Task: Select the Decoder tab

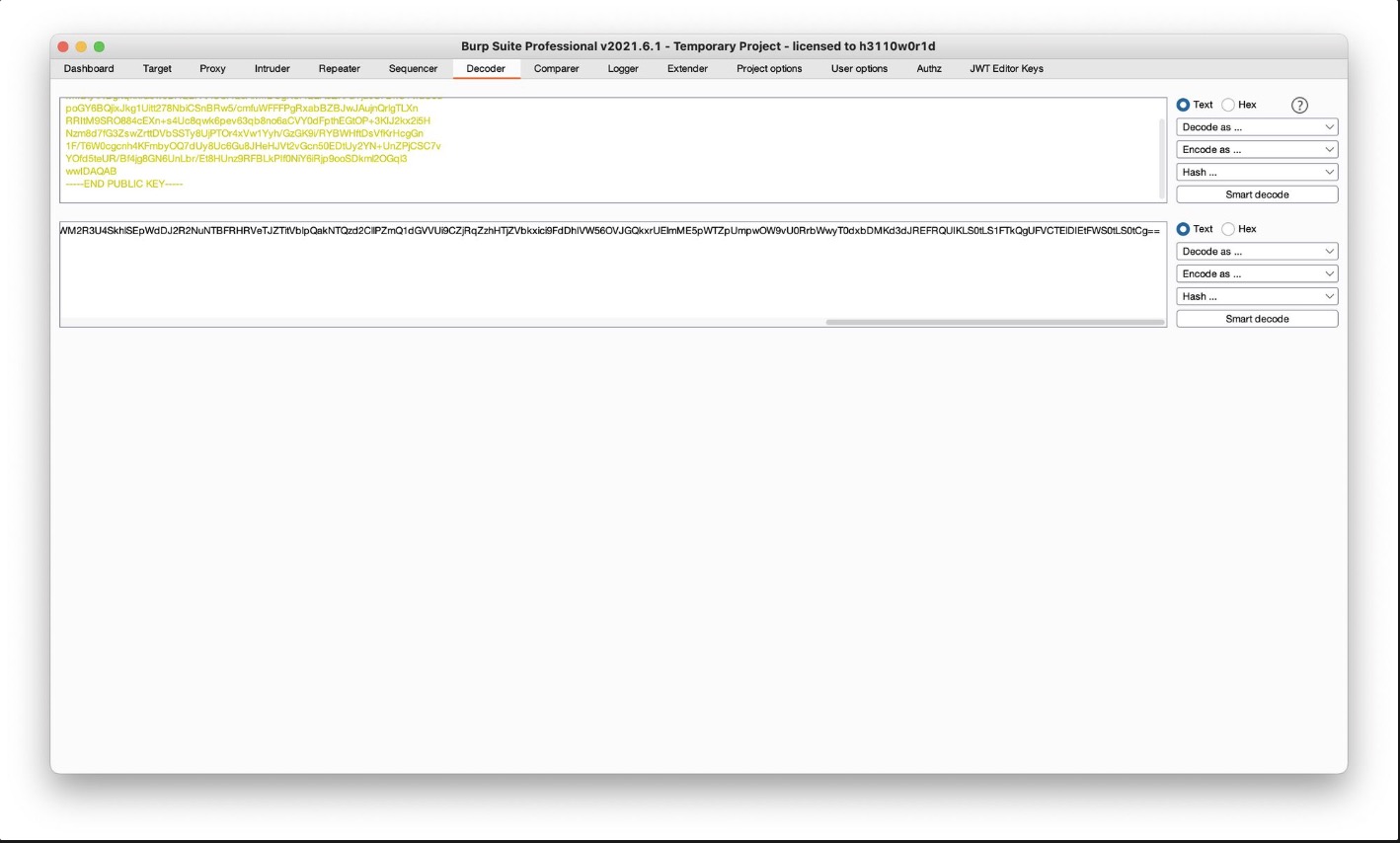Action: [x=486, y=69]
